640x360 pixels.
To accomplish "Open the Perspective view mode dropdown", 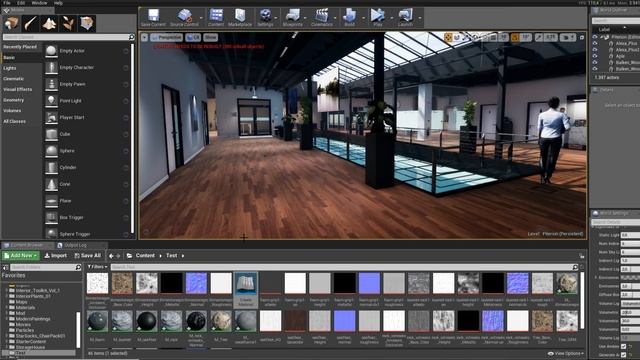I will click(167, 37).
